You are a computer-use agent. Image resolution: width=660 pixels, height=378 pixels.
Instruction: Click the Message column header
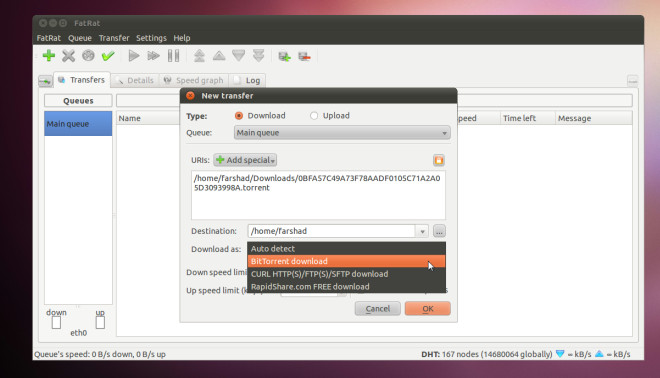(x=593, y=118)
